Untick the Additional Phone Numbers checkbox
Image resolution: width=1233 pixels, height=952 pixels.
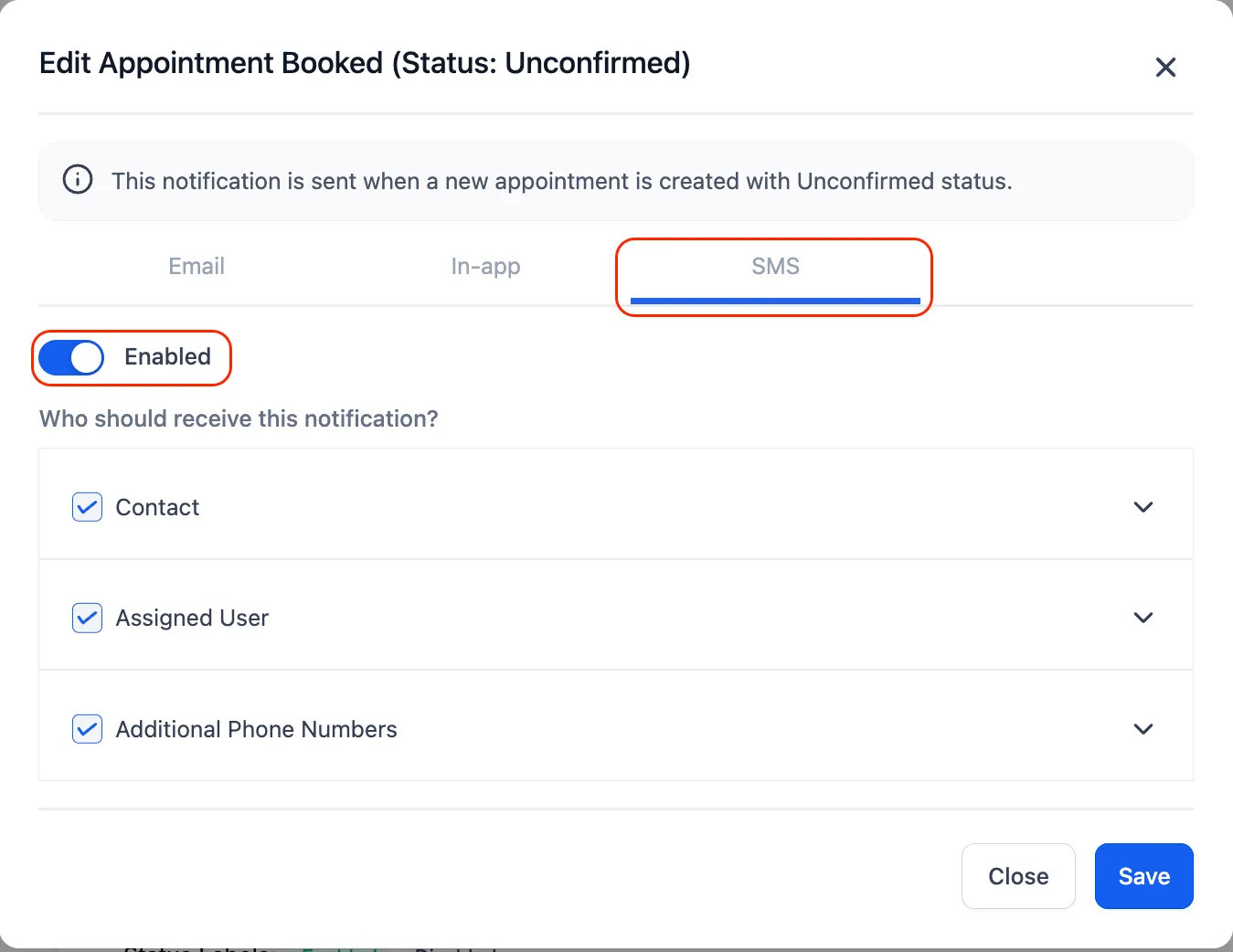pos(87,729)
